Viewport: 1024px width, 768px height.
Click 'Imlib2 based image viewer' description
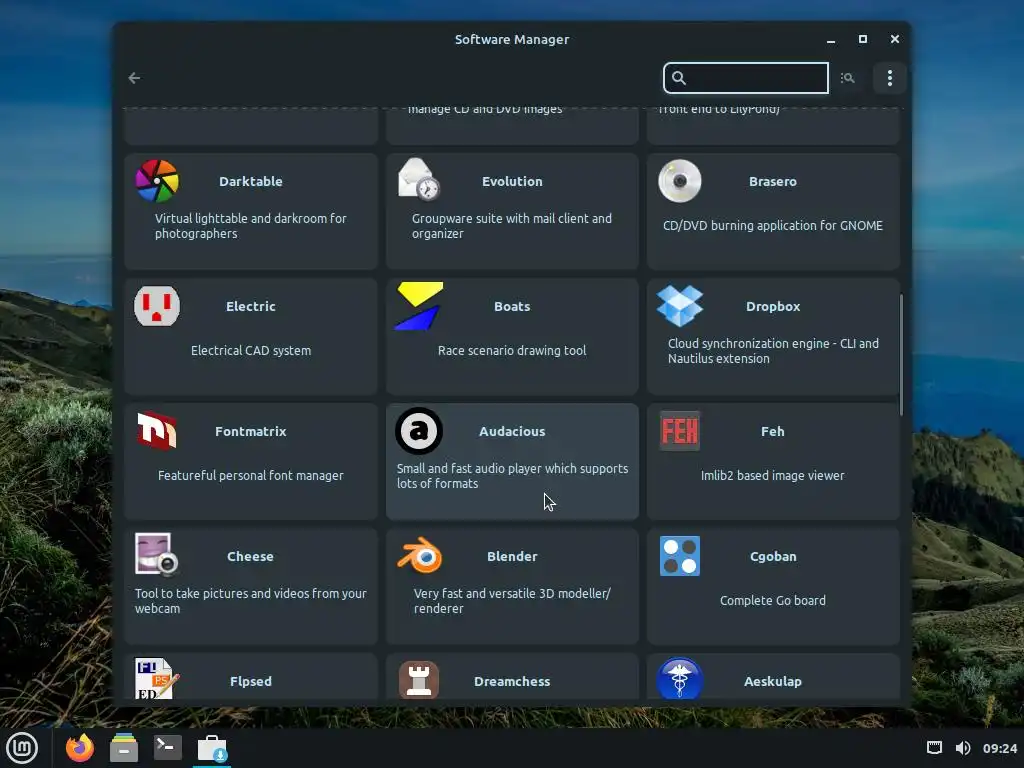(x=773, y=475)
